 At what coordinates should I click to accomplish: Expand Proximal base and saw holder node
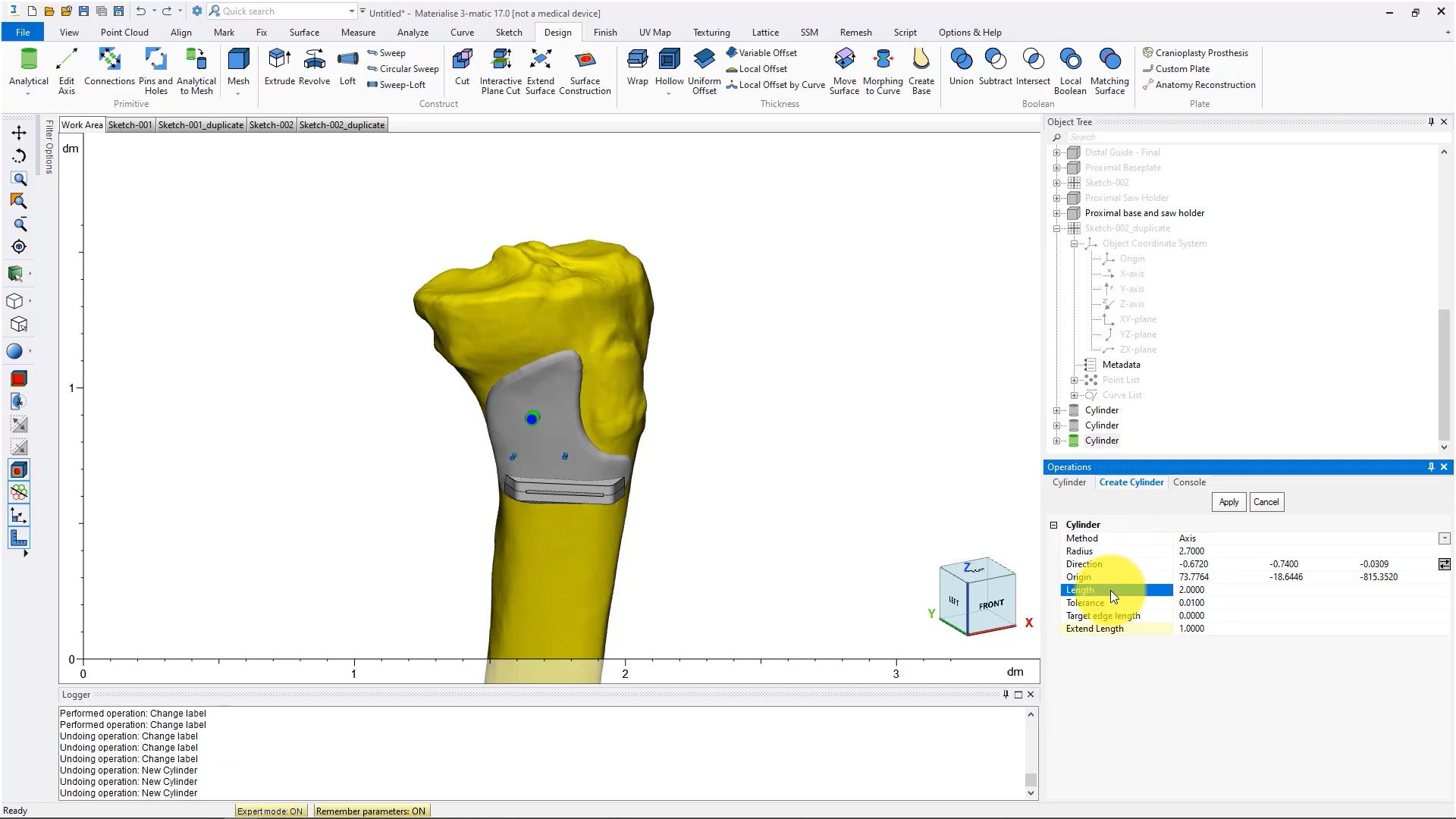1056,213
